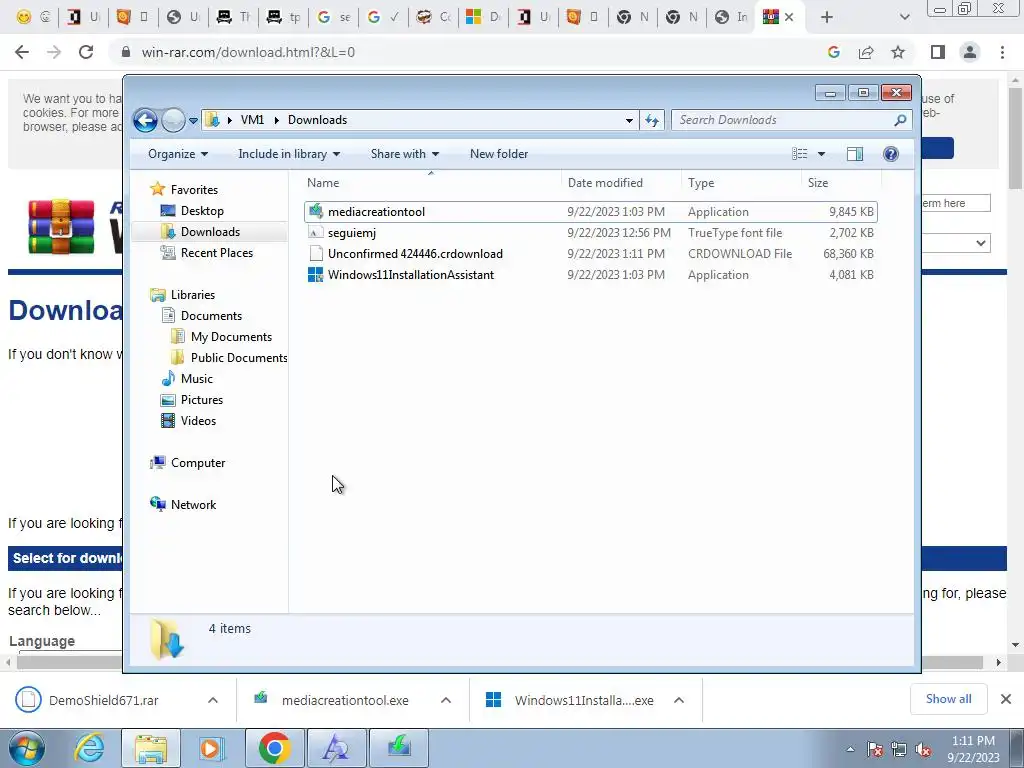Click the Chrome address bar URL
Image resolution: width=1024 pixels, height=768 pixels.
point(248,52)
